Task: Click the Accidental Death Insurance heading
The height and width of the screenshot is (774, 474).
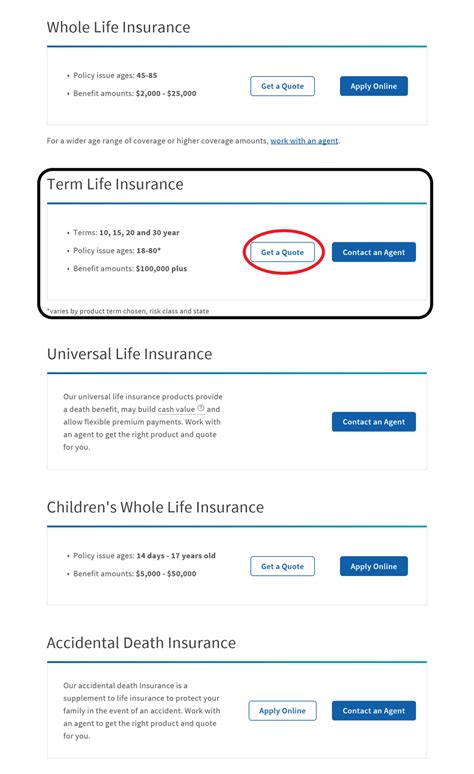Action: 141,643
